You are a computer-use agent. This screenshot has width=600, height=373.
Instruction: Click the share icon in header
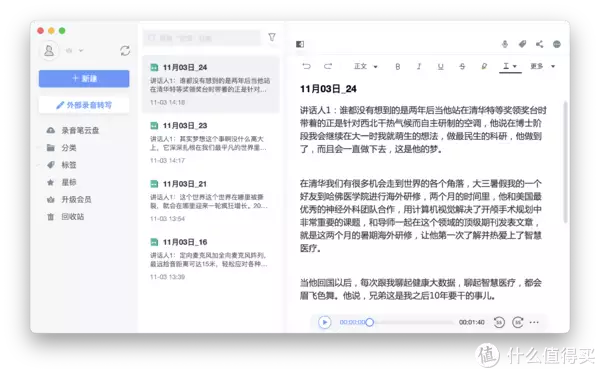tap(540, 44)
